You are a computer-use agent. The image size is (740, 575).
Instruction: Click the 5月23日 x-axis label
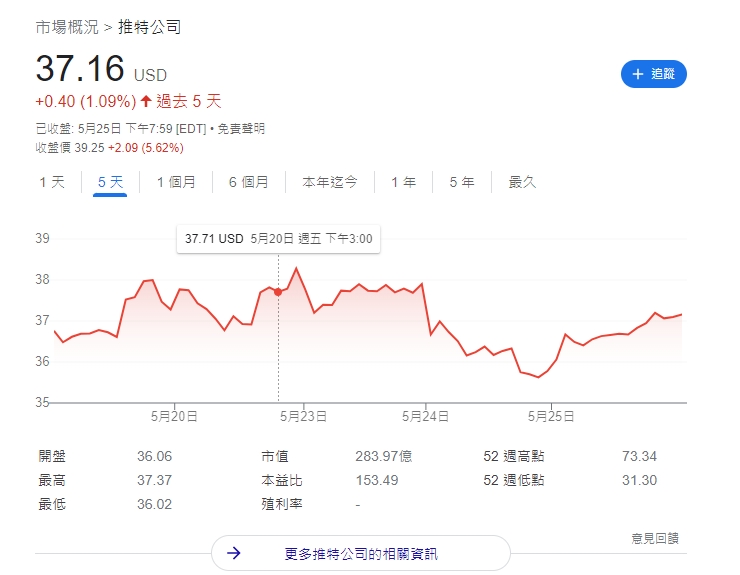pos(303,416)
